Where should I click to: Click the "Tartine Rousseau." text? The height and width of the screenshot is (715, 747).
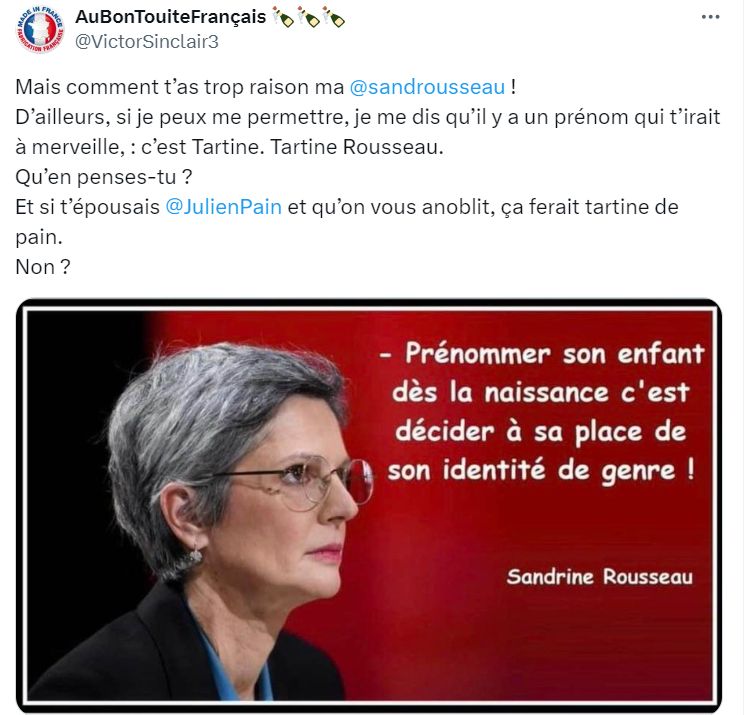357,147
